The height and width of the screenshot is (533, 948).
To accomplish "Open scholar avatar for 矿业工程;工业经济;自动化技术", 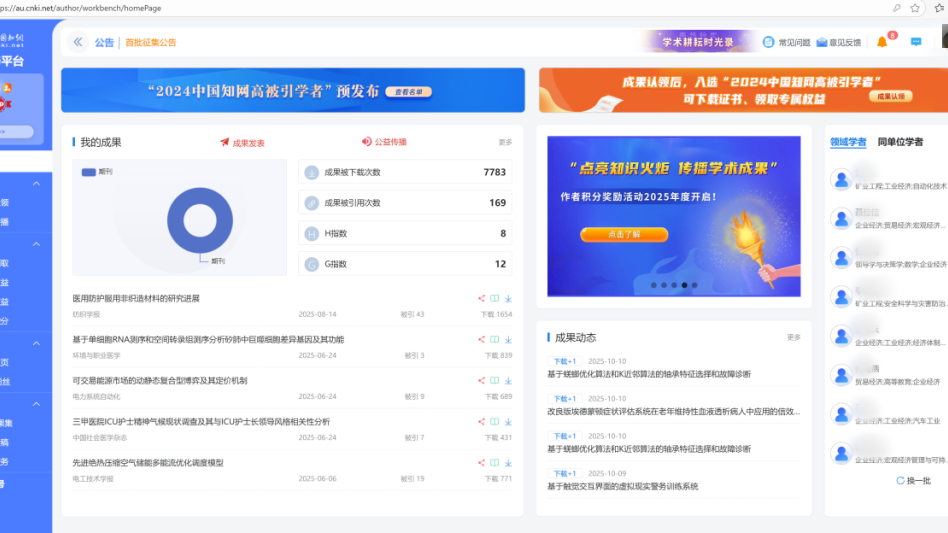I will tap(841, 179).
